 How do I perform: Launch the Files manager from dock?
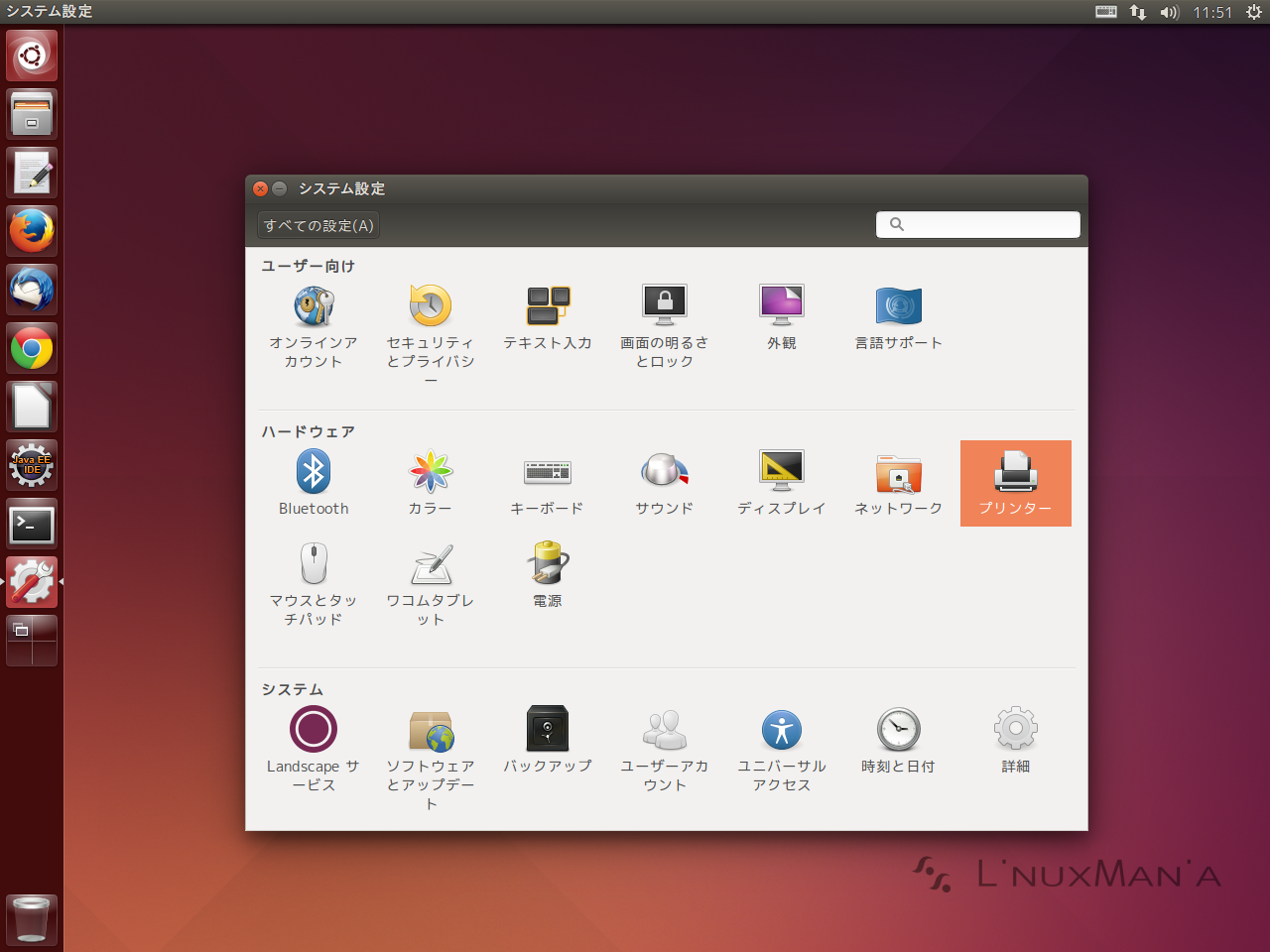click(x=32, y=114)
